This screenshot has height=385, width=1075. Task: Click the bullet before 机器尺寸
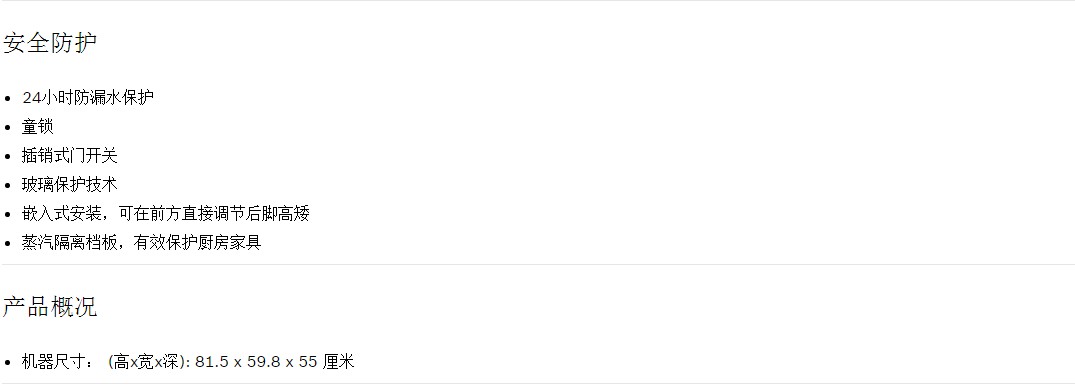coord(8,362)
